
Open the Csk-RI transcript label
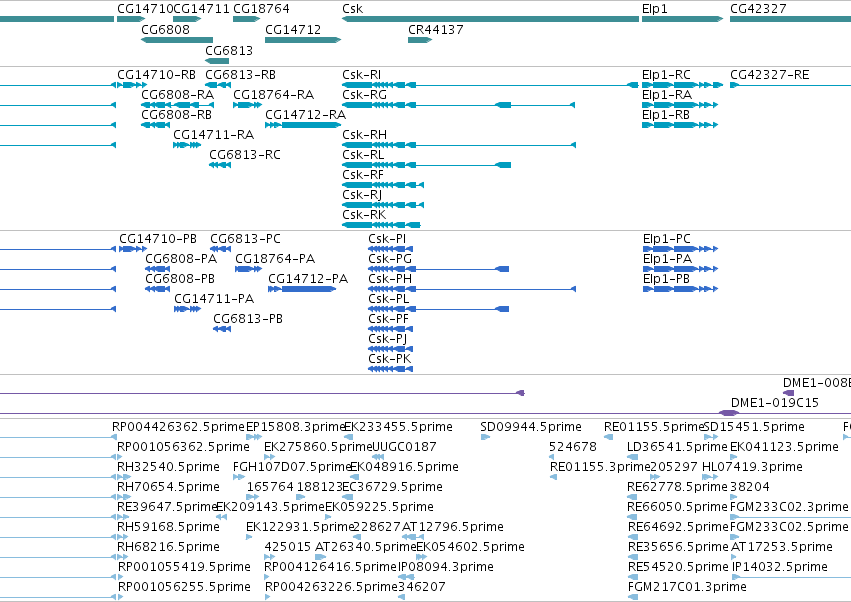[x=361, y=74]
